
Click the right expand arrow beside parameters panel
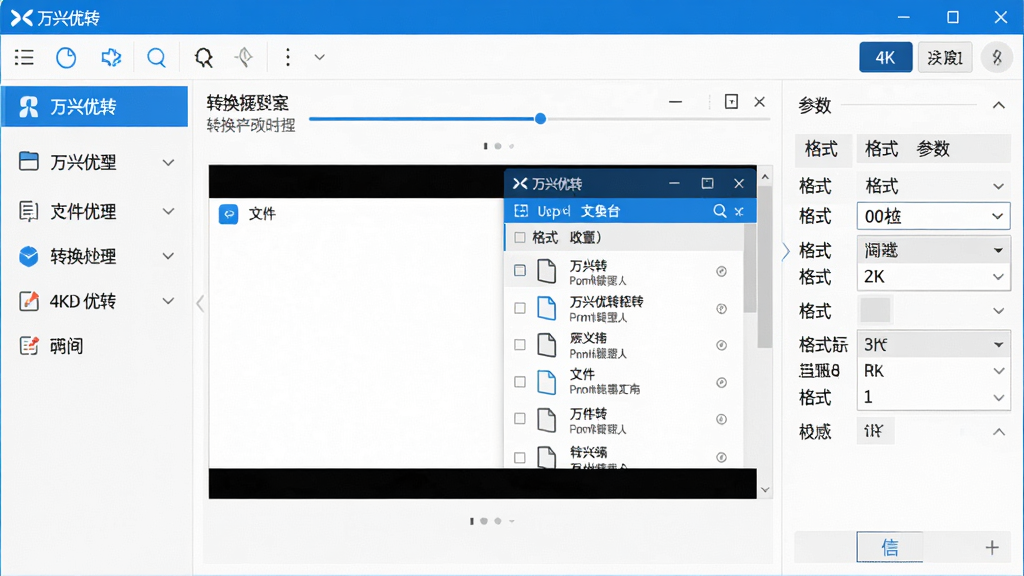tap(786, 251)
